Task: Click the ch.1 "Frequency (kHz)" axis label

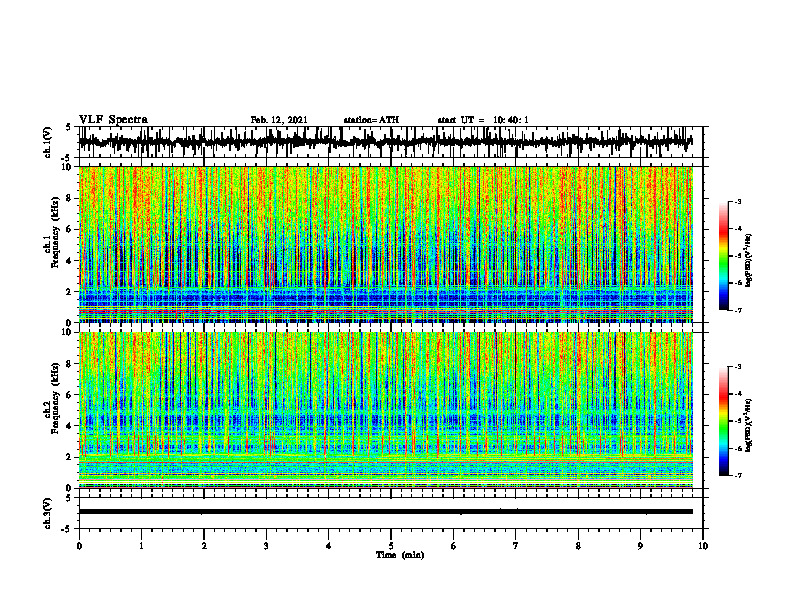Action: coord(55,233)
